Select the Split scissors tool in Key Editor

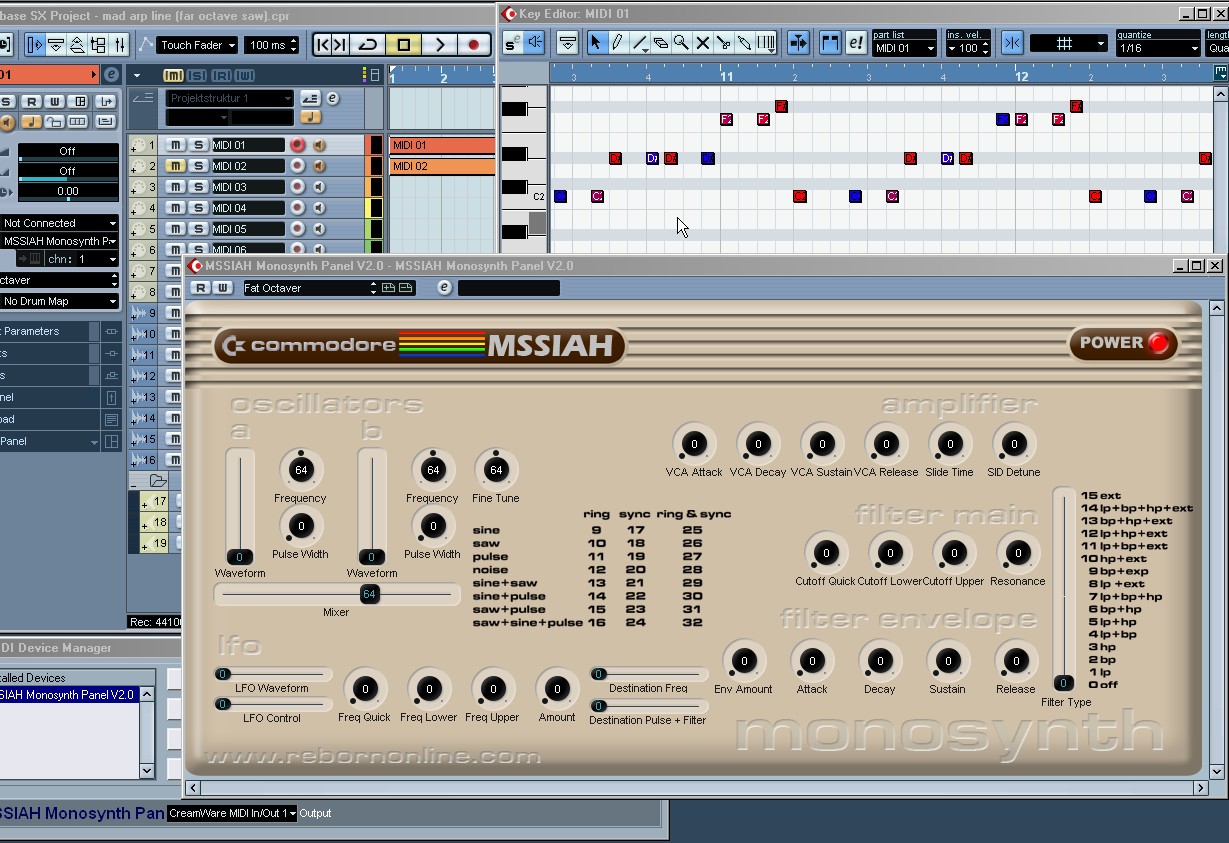click(x=723, y=43)
